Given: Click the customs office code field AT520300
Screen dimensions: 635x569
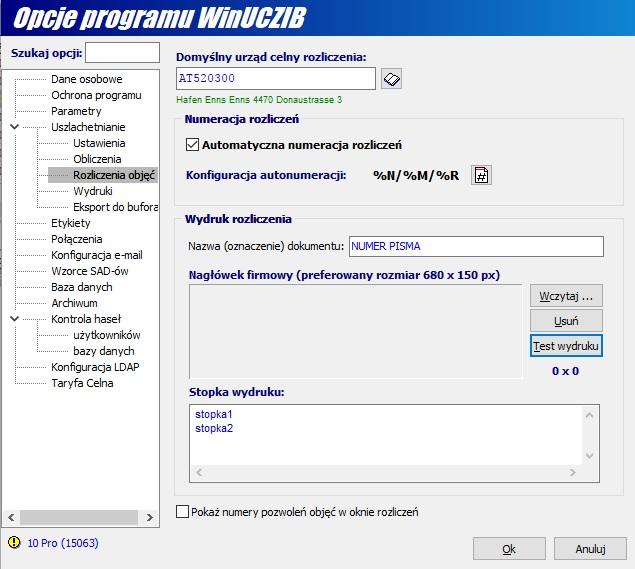Looking at the screenshot, I should (276, 78).
